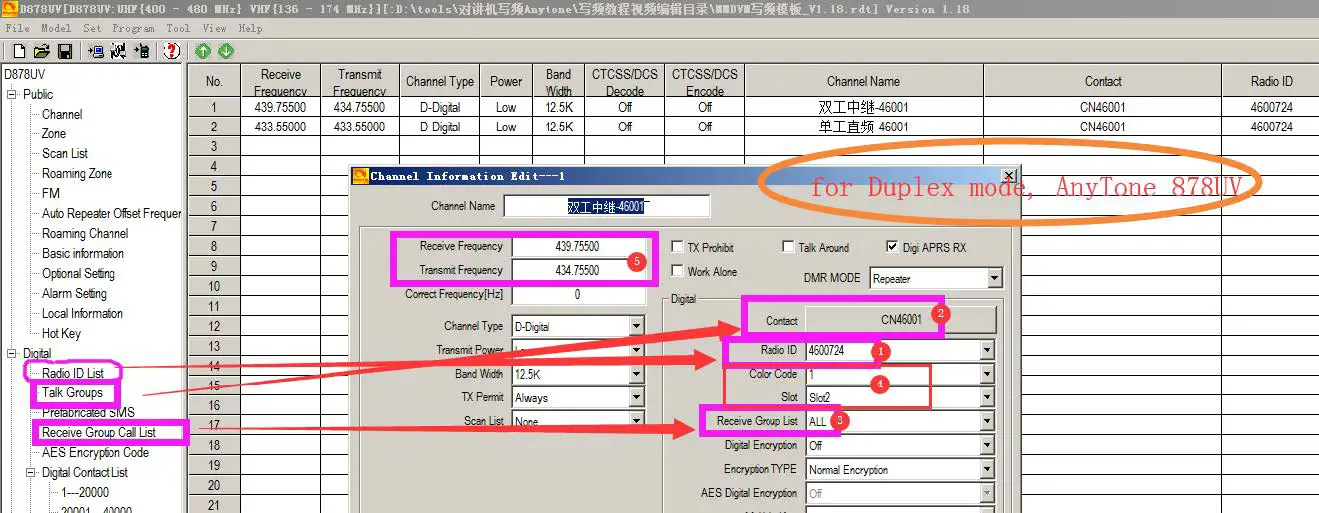The height and width of the screenshot is (513, 1319).
Task: Click the Receive Frequency input field
Action: coord(579,246)
